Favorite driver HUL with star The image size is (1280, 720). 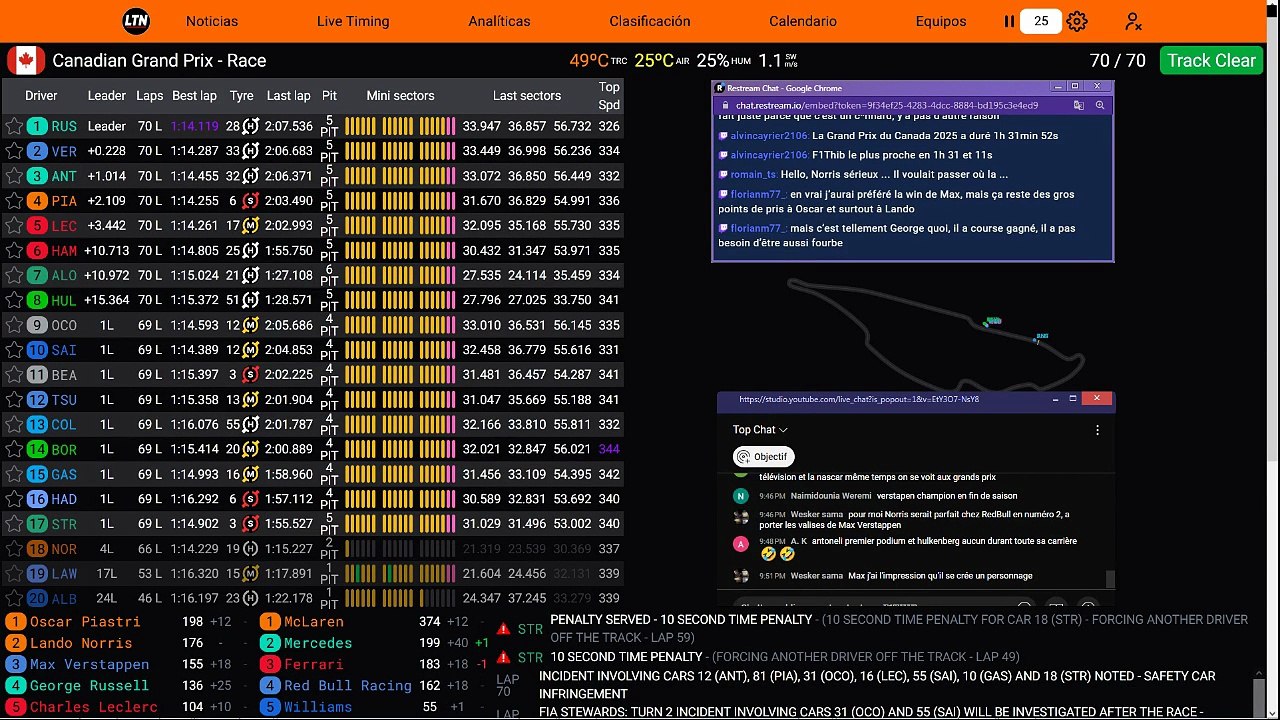point(14,300)
